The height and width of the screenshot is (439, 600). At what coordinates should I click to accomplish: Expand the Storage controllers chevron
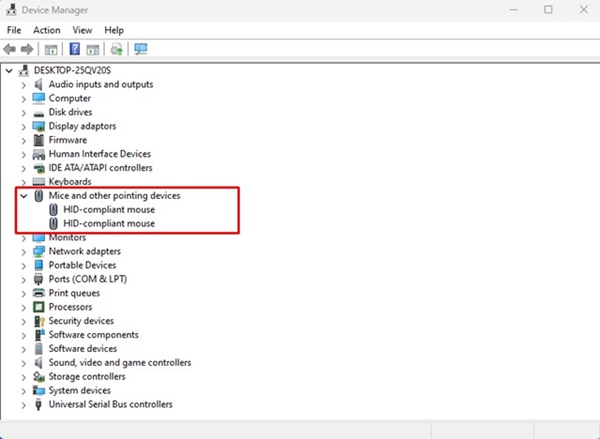24,377
